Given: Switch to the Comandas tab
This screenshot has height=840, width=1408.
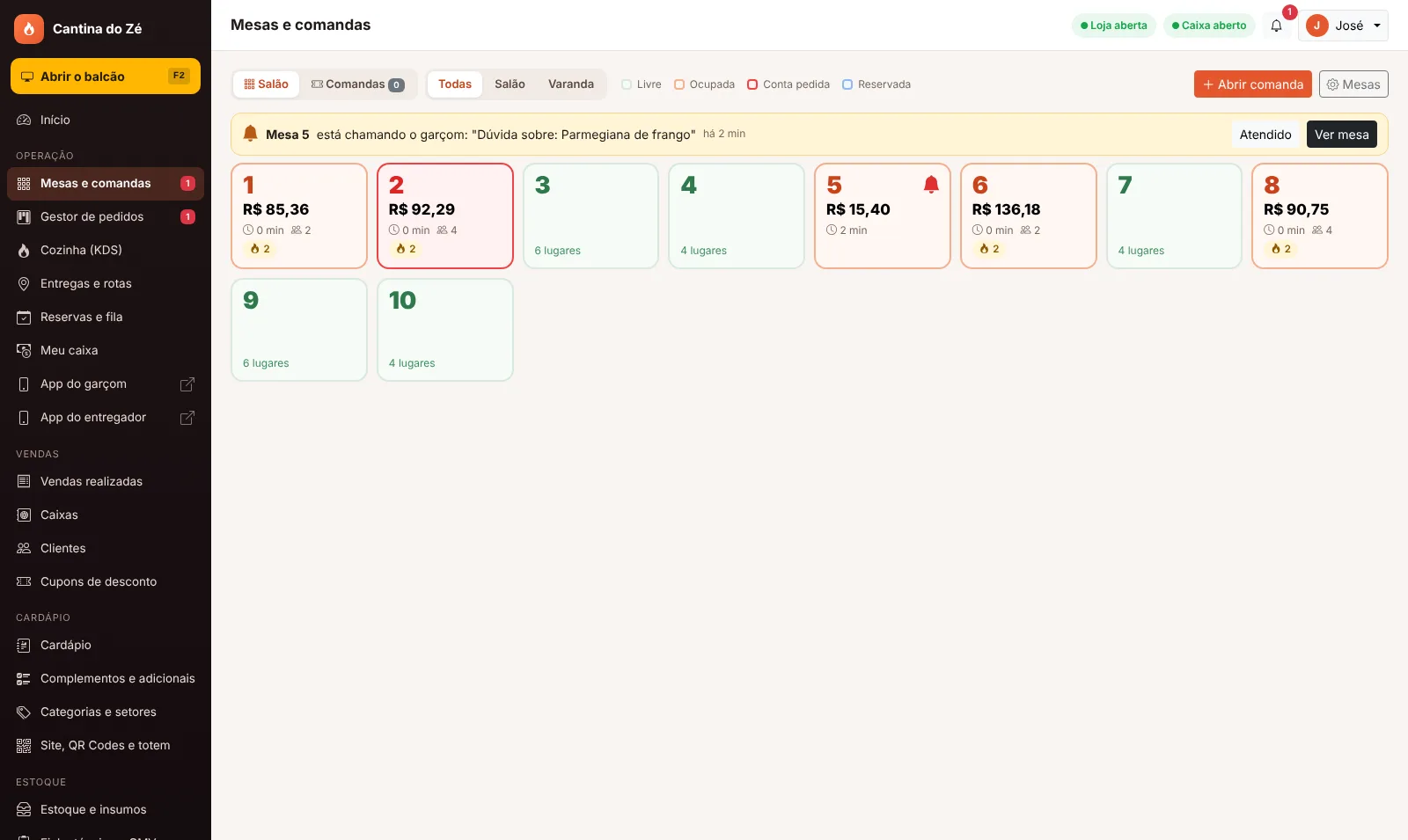Looking at the screenshot, I should coord(357,84).
